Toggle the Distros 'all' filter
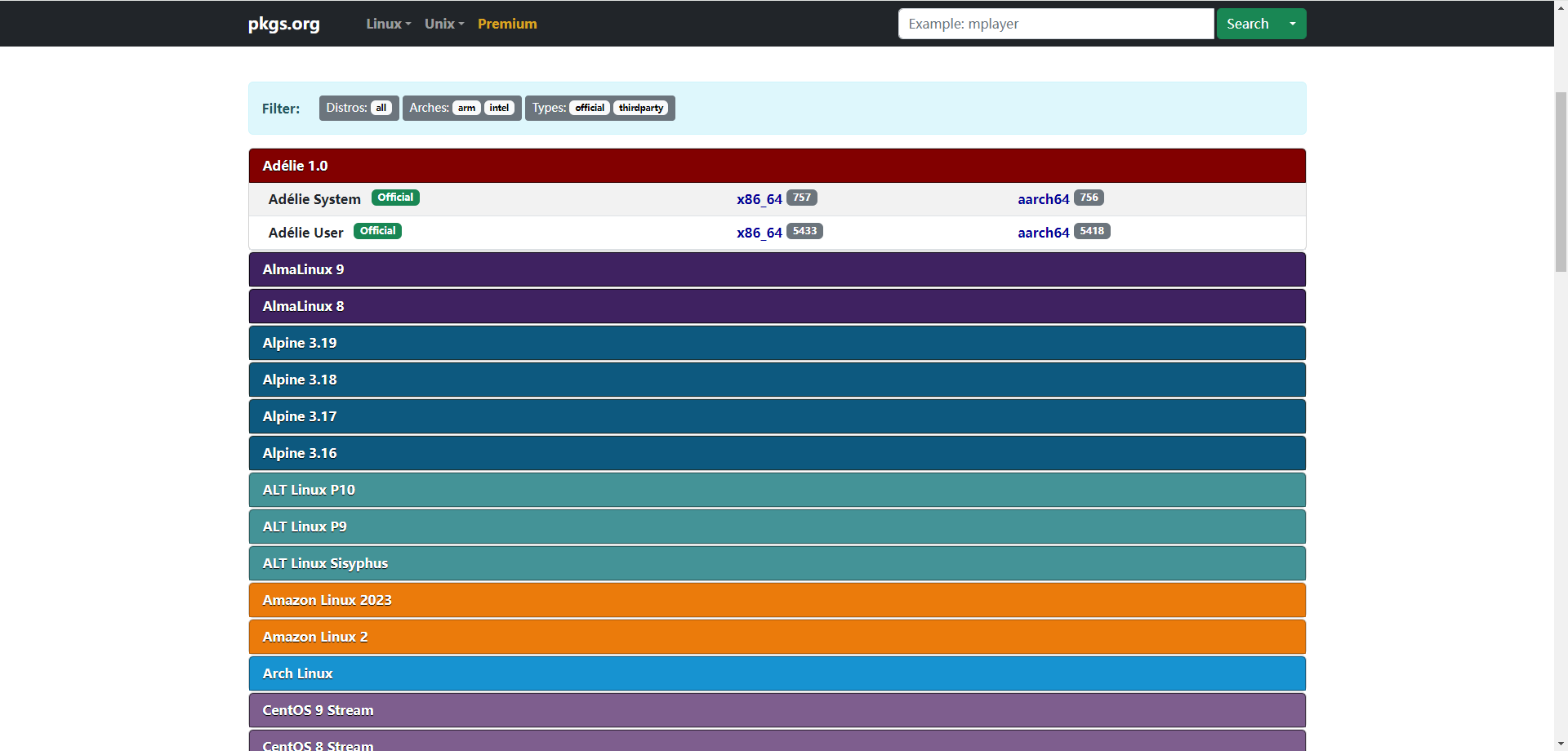The width and height of the screenshot is (1568, 751). (381, 108)
